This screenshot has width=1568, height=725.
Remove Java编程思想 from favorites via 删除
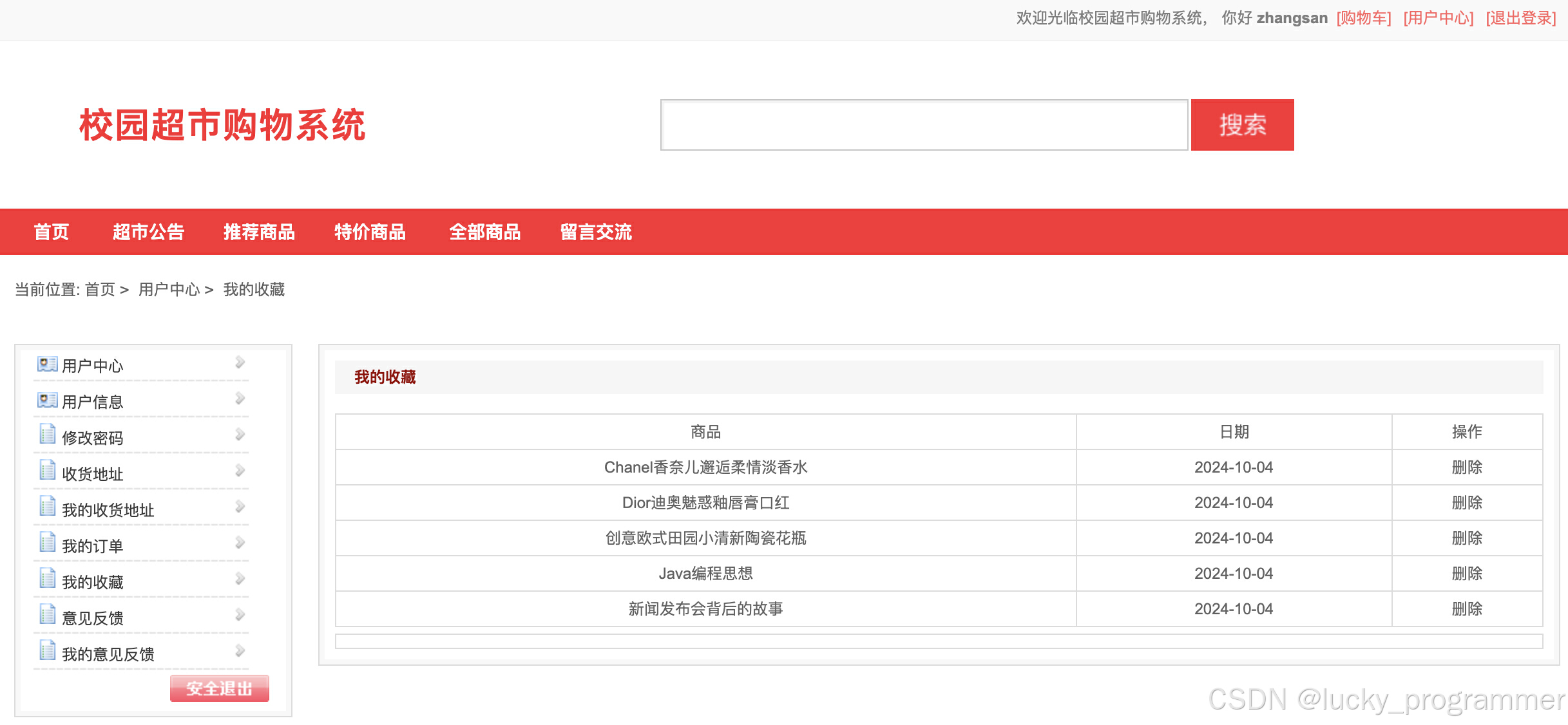click(1467, 574)
